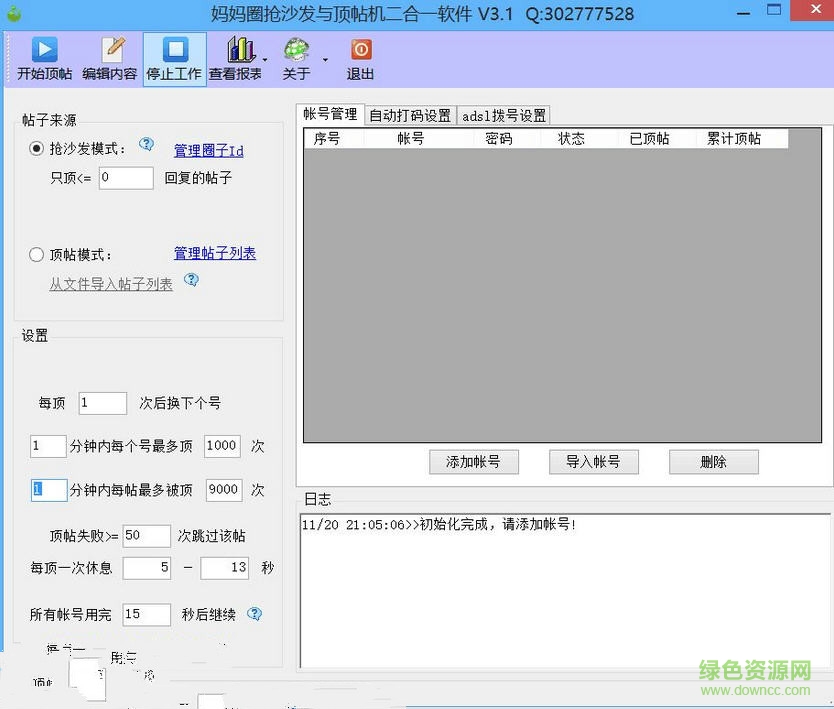Switch to the ads1拨号设置 tab

(x=502, y=114)
